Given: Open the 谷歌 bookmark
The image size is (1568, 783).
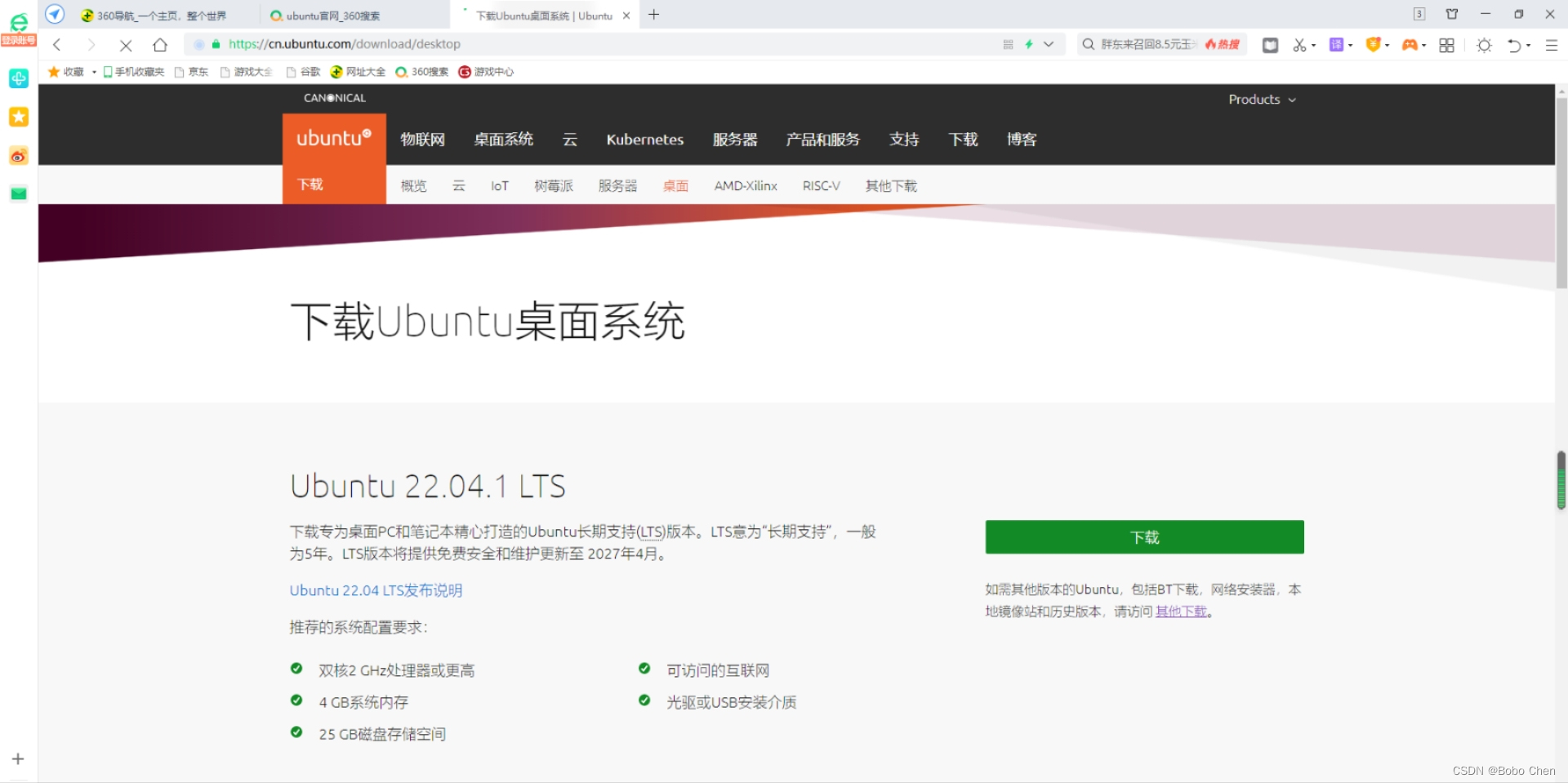Looking at the screenshot, I should pyautogui.click(x=303, y=72).
